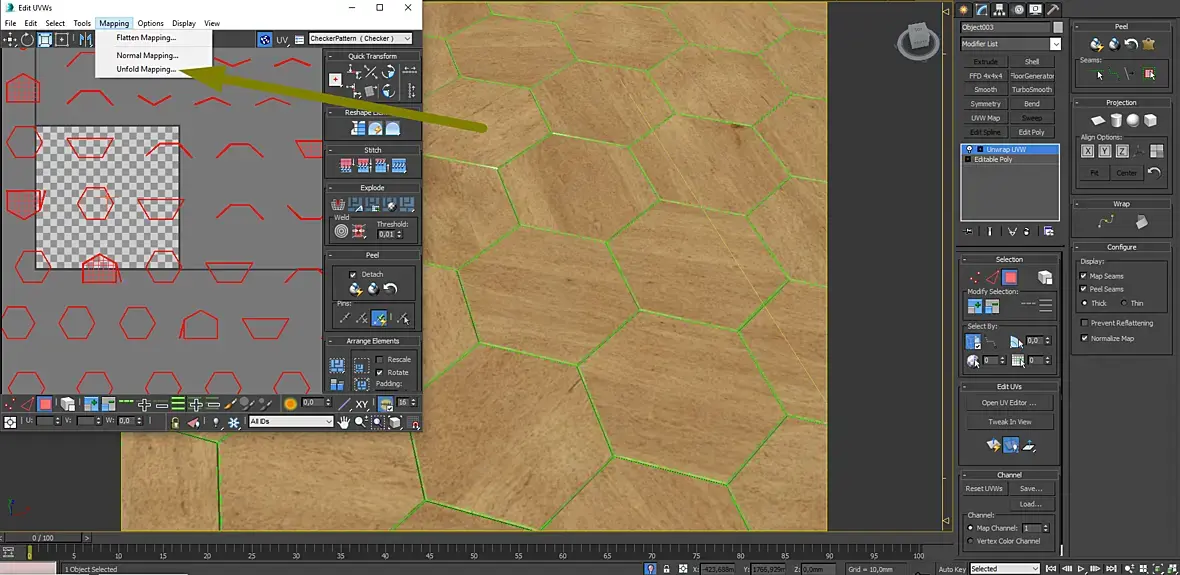Click the Break icon in Explode panel
The image size is (1180, 575).
click(x=339, y=204)
